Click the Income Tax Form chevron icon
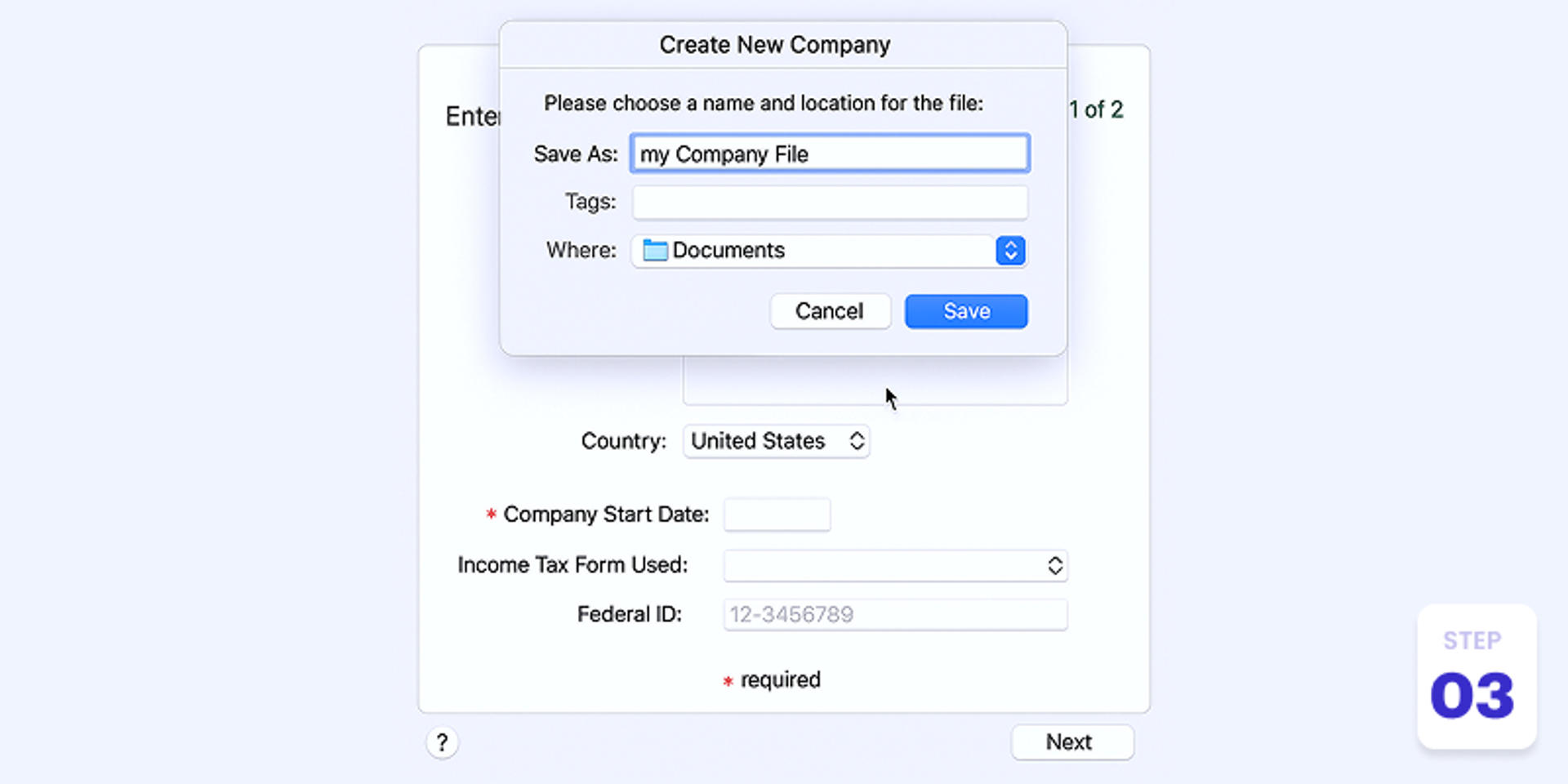 tap(1055, 565)
